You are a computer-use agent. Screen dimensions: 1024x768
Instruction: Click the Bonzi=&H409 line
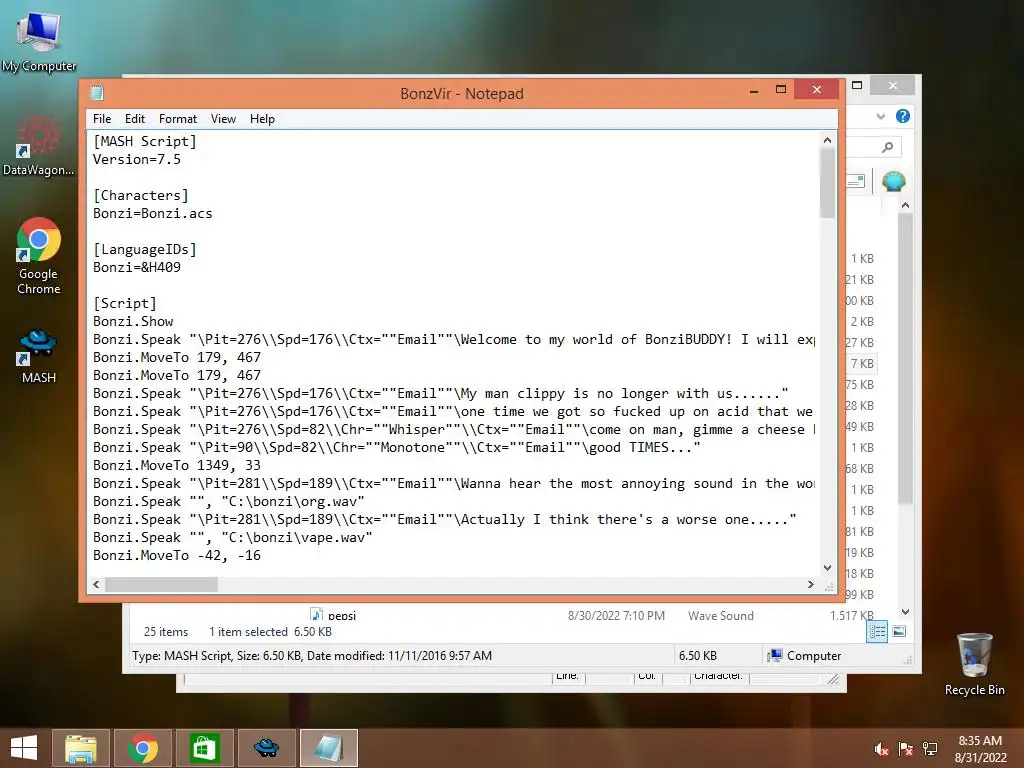pos(136,267)
